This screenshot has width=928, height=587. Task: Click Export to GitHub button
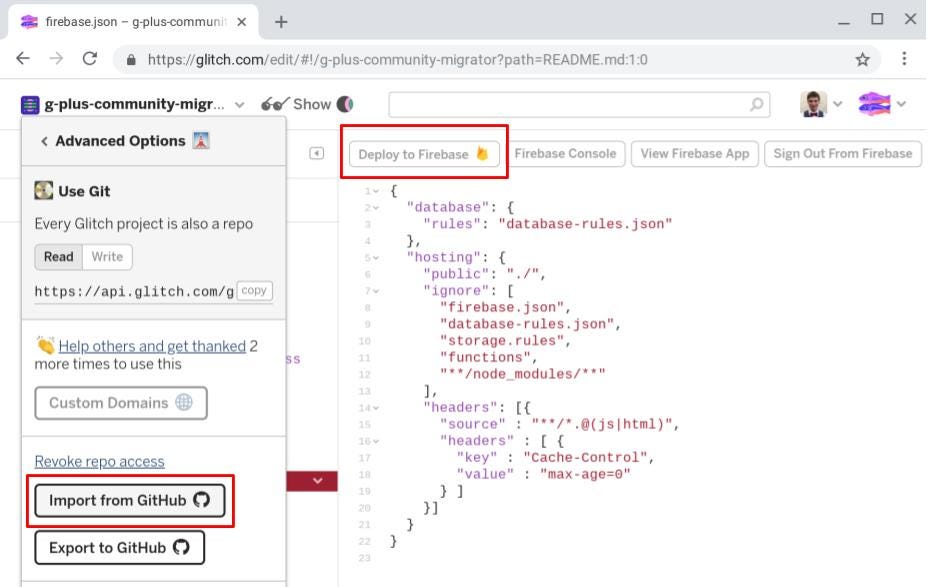tap(120, 548)
